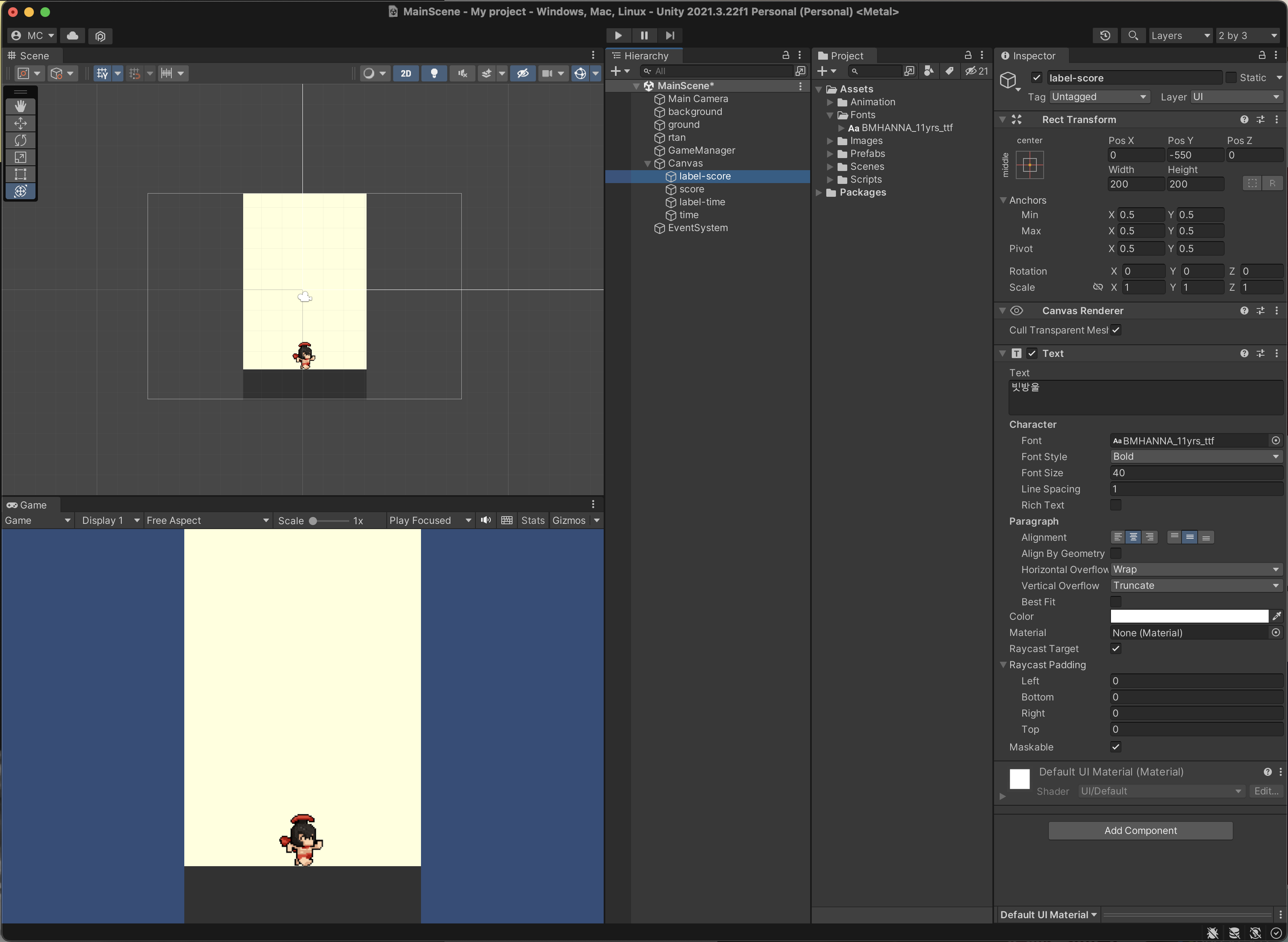Toggle scene audio mute icon

(463, 73)
